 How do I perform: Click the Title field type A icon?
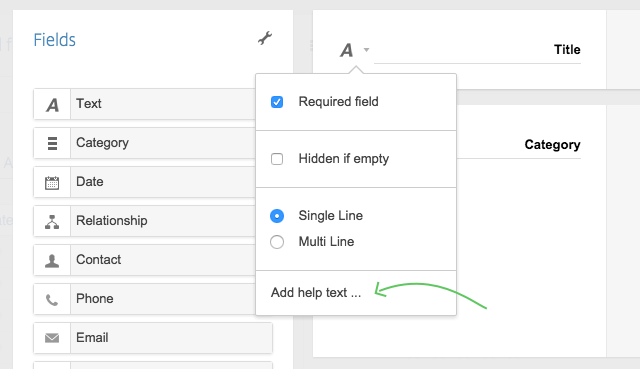[347, 51]
